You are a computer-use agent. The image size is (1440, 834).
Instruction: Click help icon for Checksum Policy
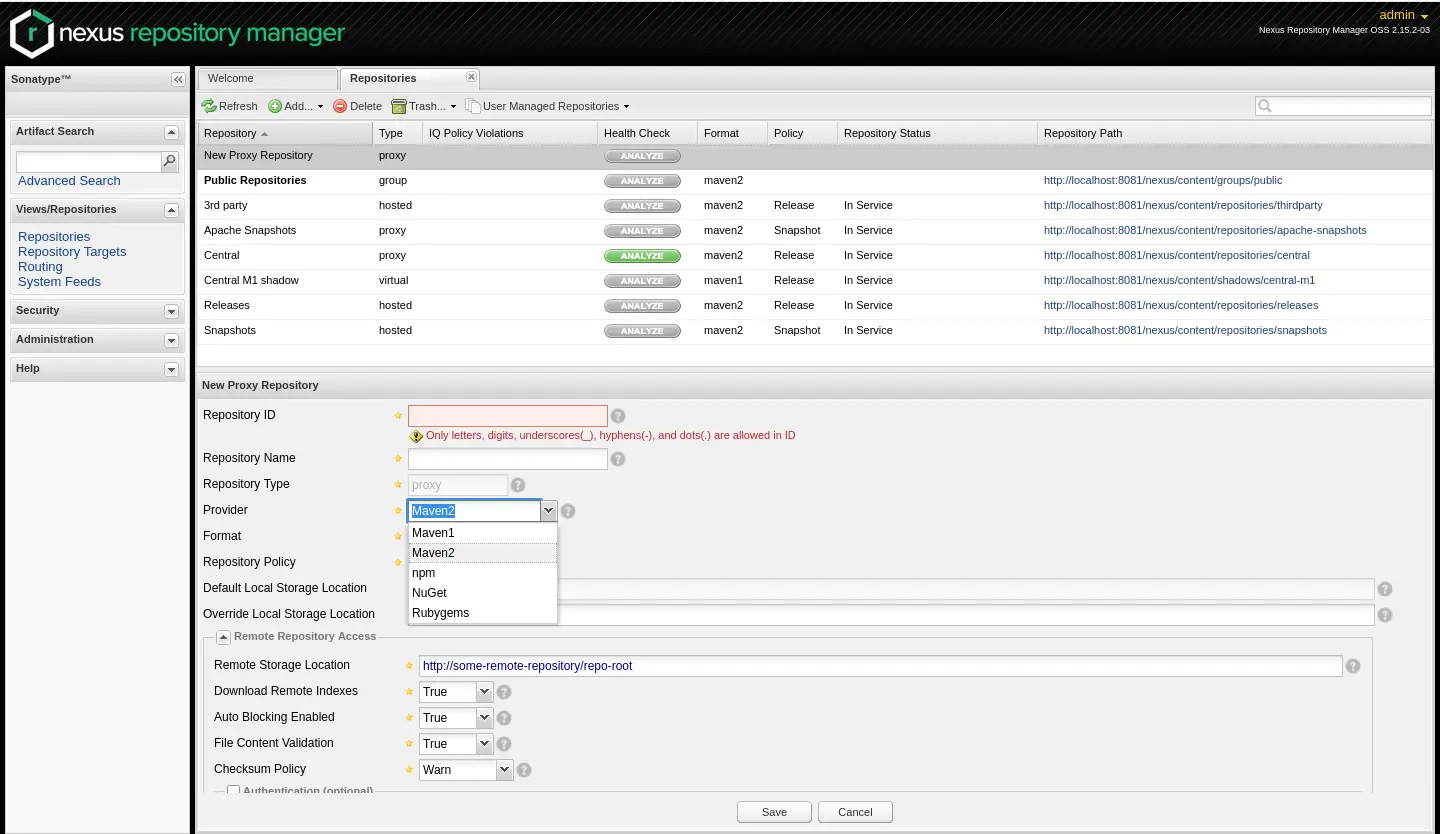(524, 770)
